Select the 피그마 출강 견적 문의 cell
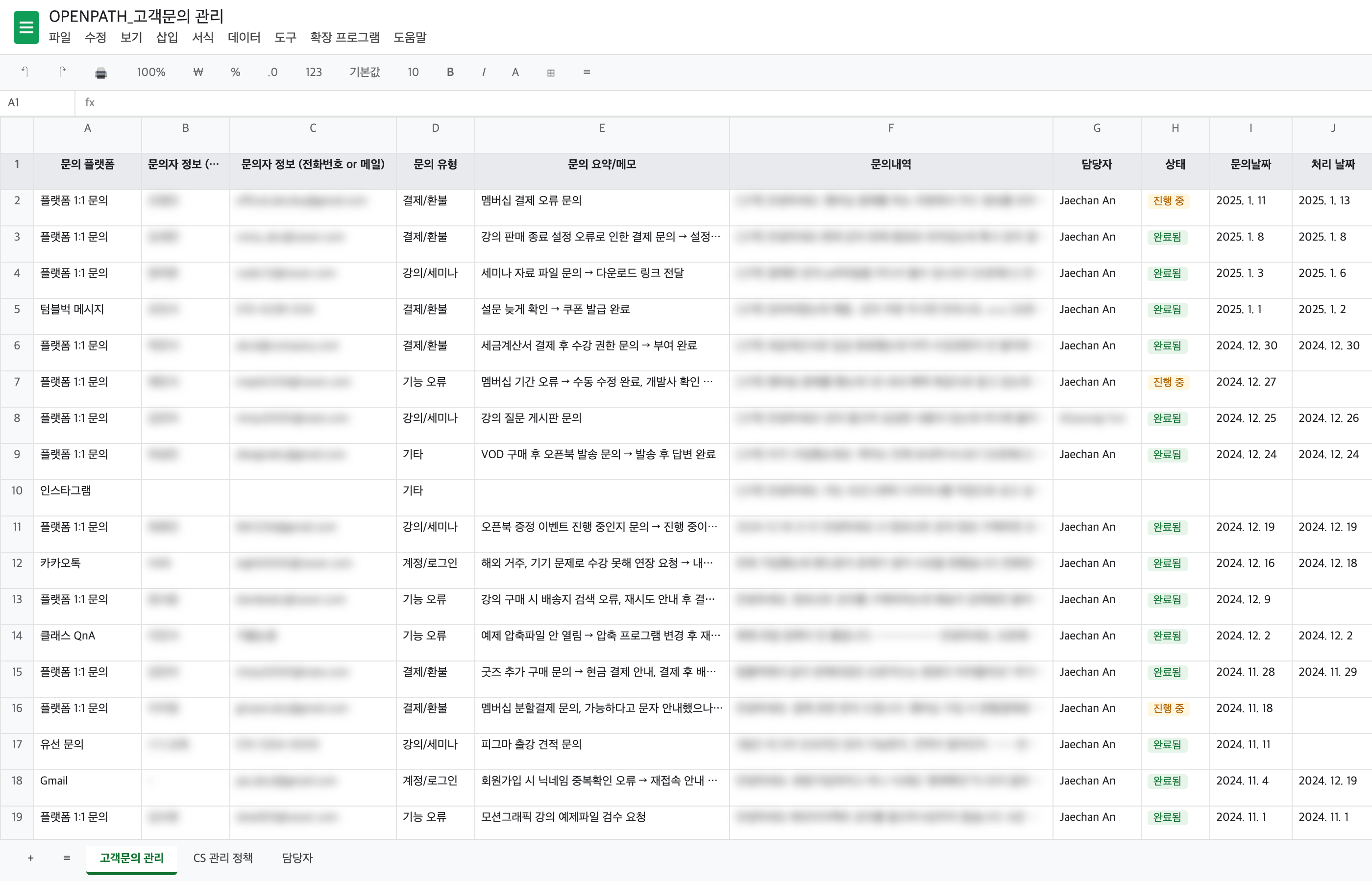 click(602, 752)
